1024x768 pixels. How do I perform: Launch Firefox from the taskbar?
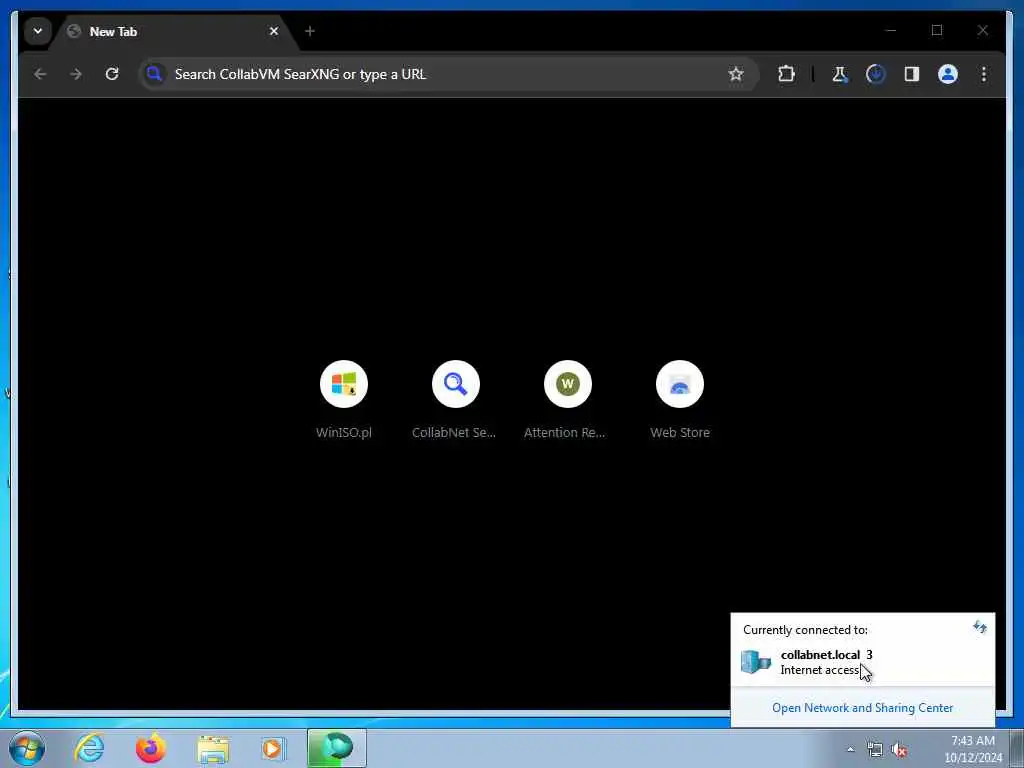point(151,748)
